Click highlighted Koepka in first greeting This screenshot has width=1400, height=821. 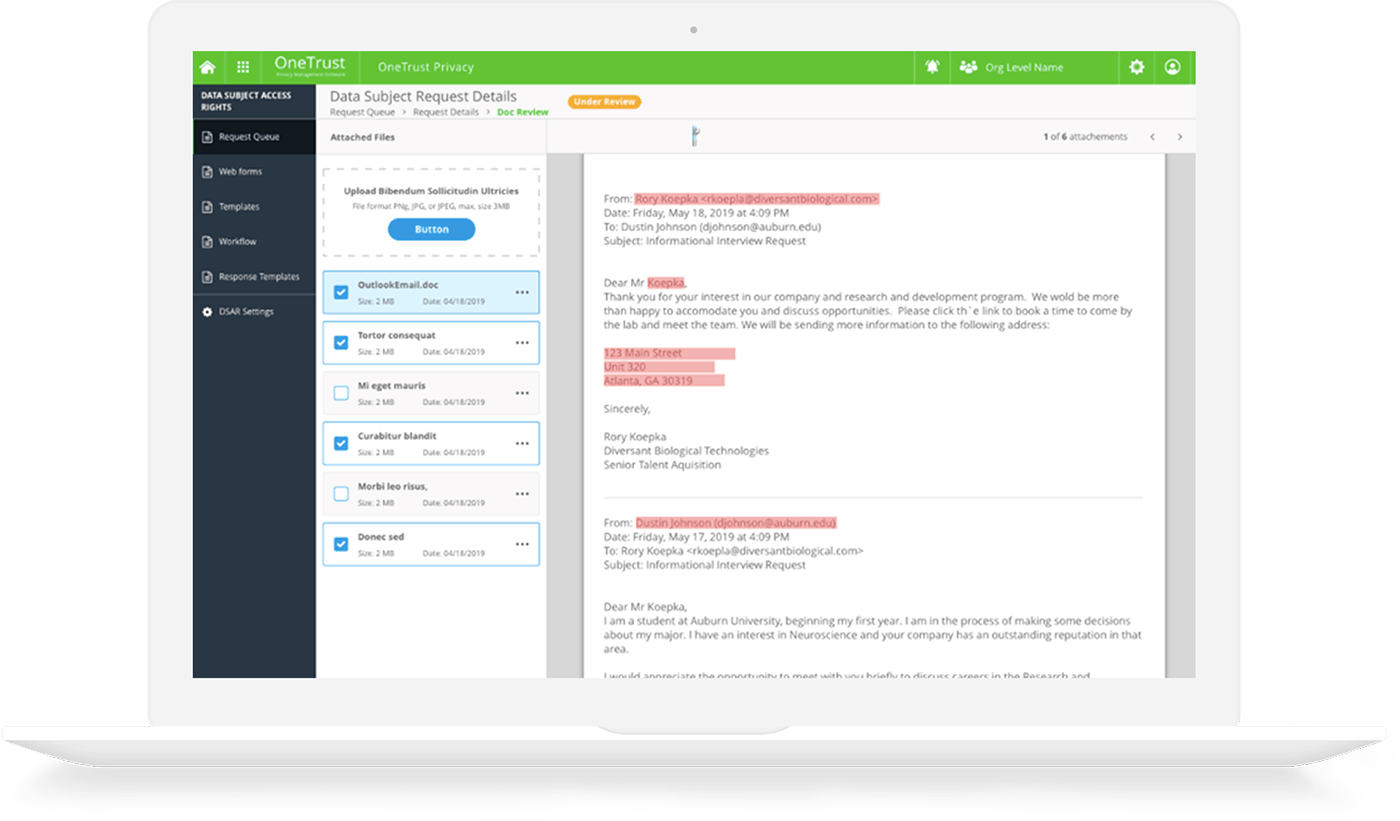(x=665, y=283)
